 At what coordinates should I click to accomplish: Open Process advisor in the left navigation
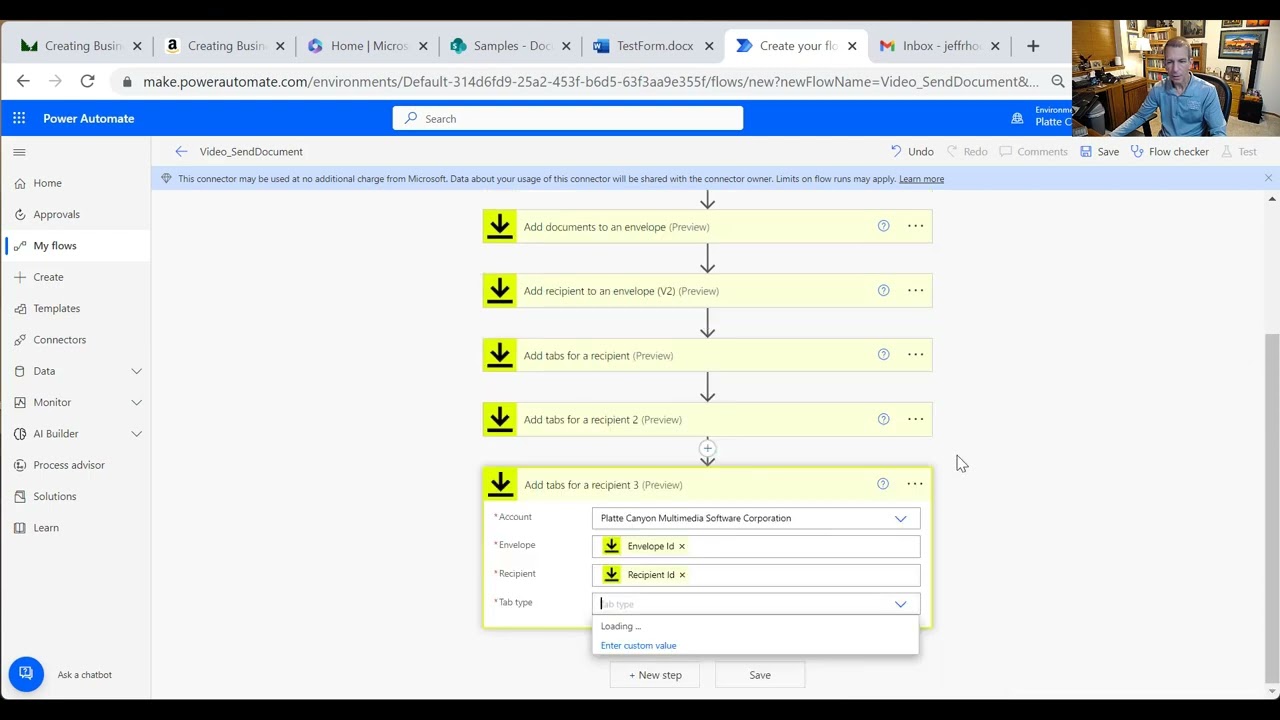coord(76,465)
